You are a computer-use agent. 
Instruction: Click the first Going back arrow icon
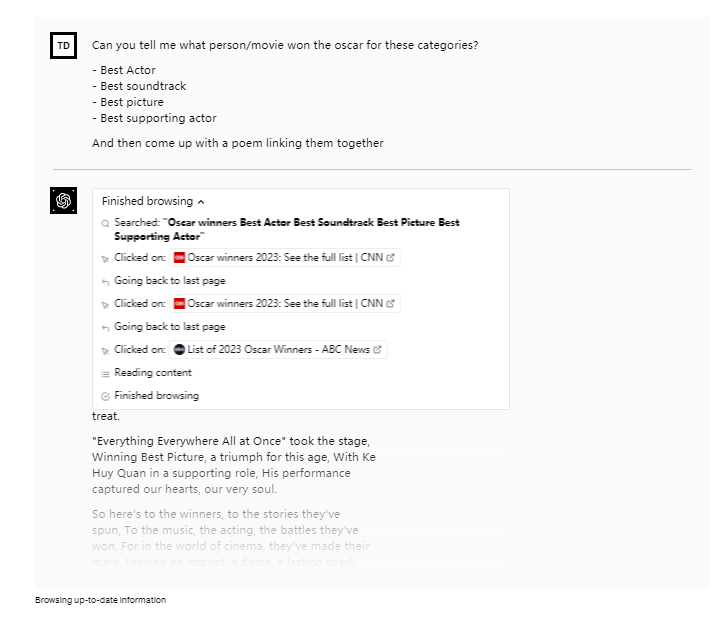(x=105, y=281)
